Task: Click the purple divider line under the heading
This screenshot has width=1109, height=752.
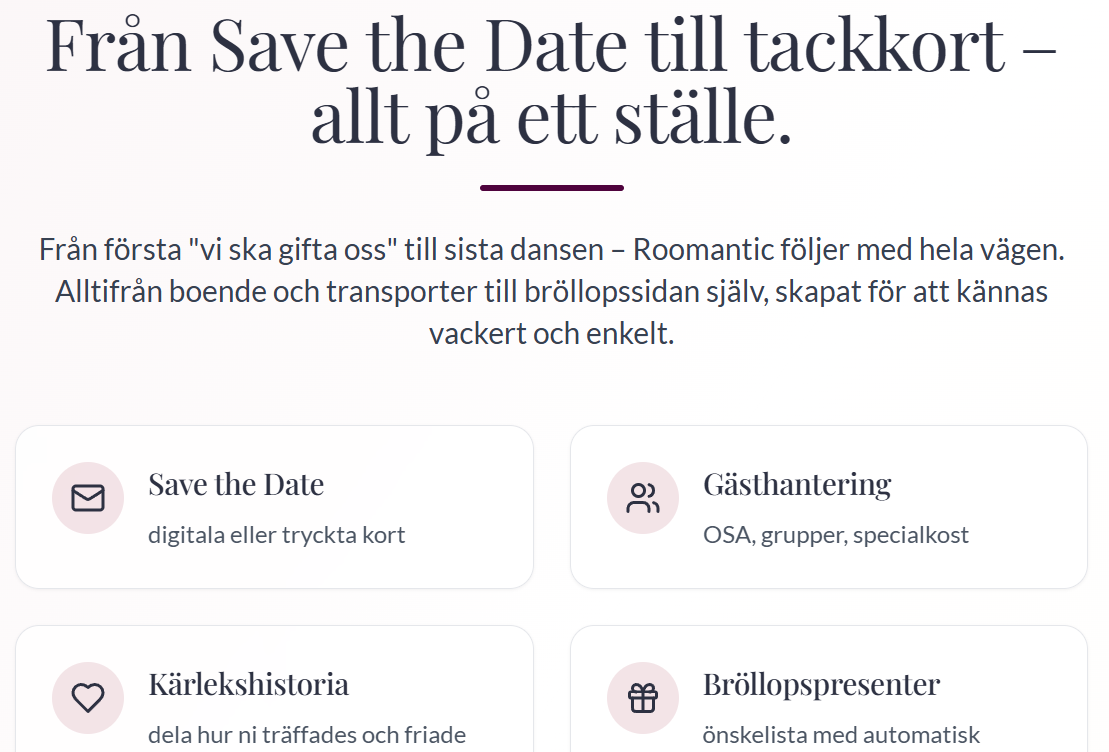Action: coord(552,188)
